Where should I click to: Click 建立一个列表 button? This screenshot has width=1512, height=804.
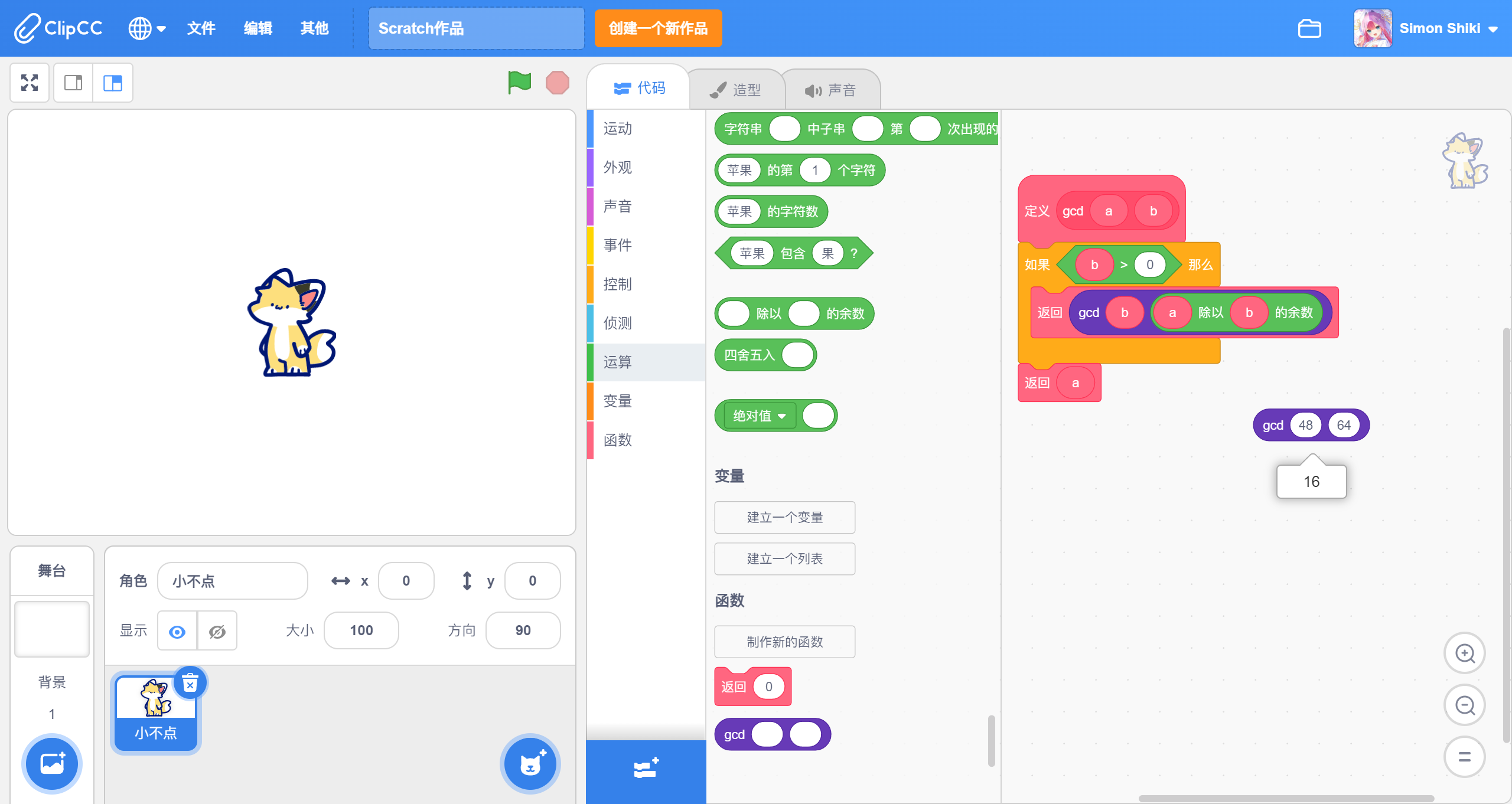coord(784,559)
